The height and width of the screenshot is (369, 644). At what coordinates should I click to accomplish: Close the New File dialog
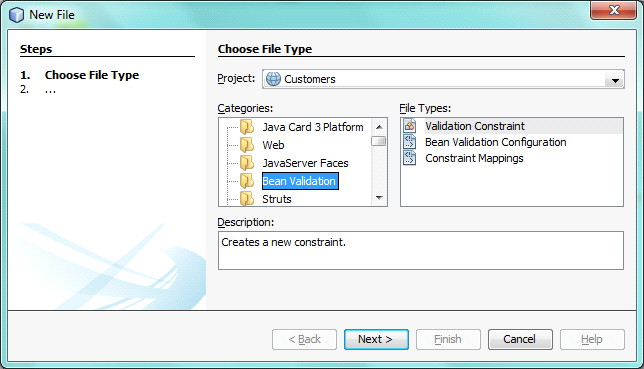(x=614, y=10)
